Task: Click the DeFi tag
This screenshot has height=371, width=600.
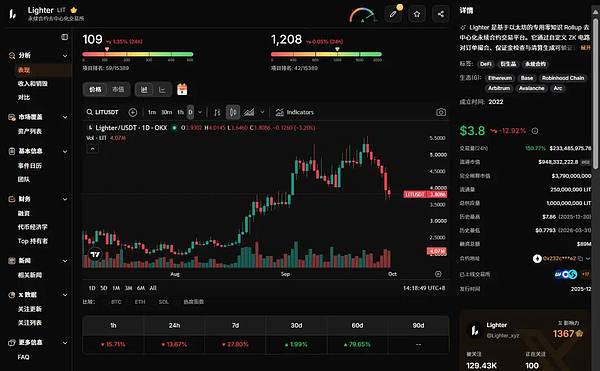Action: (x=486, y=64)
